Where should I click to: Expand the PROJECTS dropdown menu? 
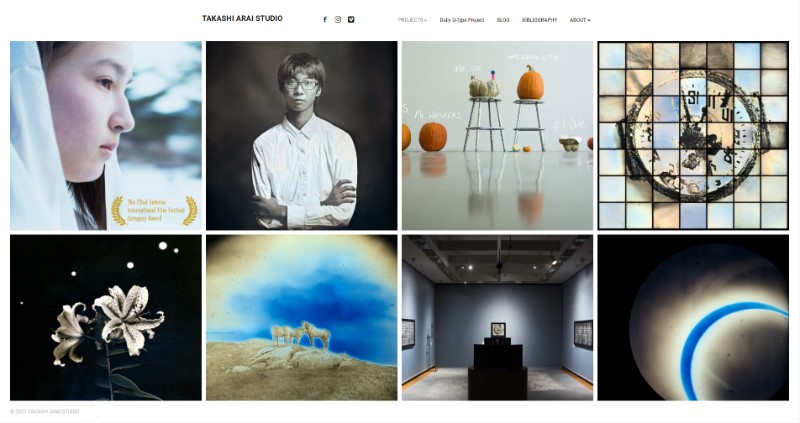pyautogui.click(x=412, y=20)
